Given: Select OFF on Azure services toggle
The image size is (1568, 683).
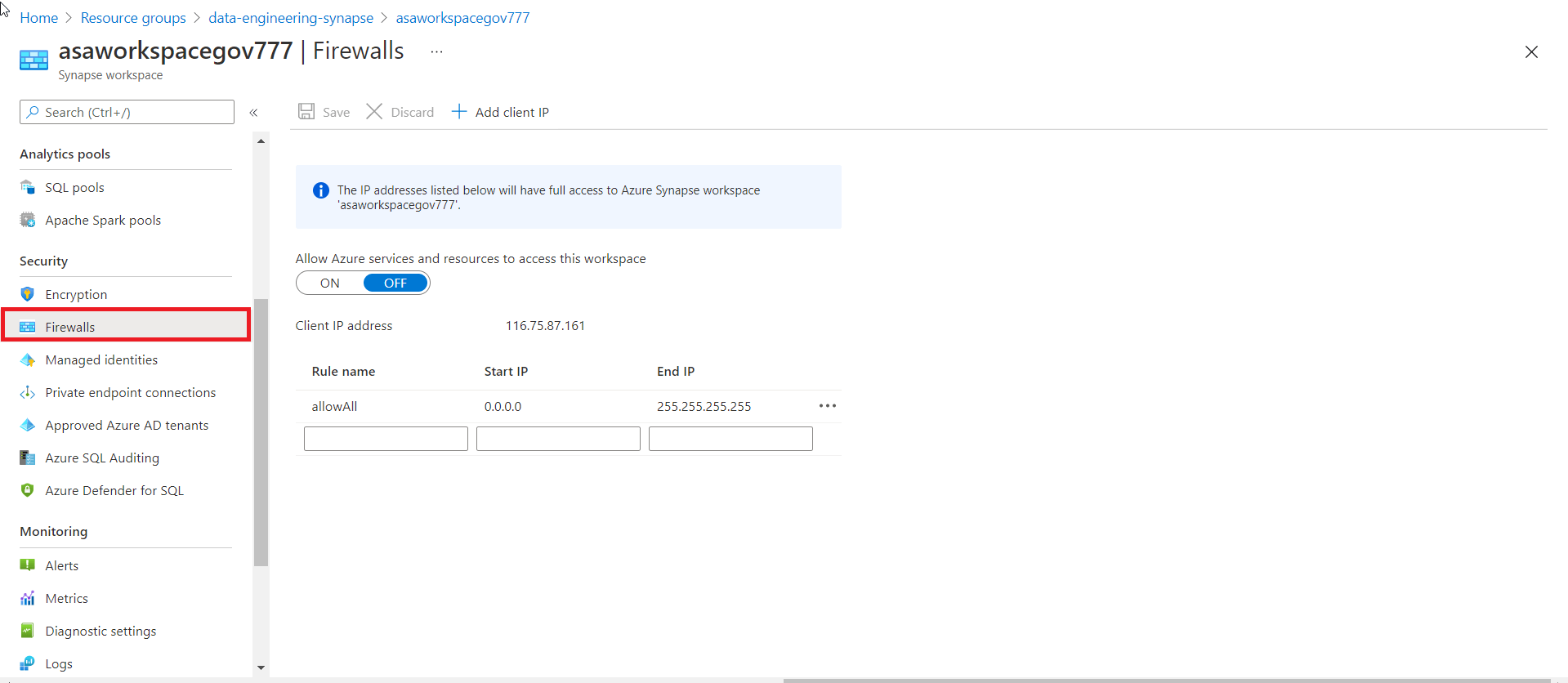Looking at the screenshot, I should click(395, 283).
